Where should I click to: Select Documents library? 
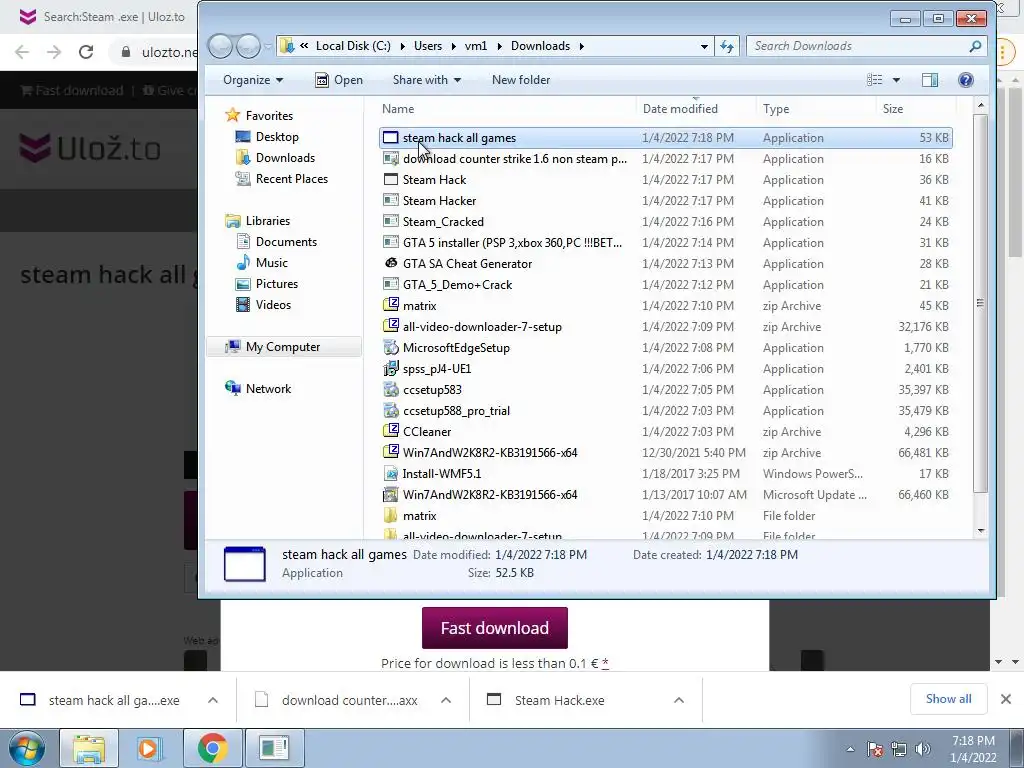[x=286, y=242]
